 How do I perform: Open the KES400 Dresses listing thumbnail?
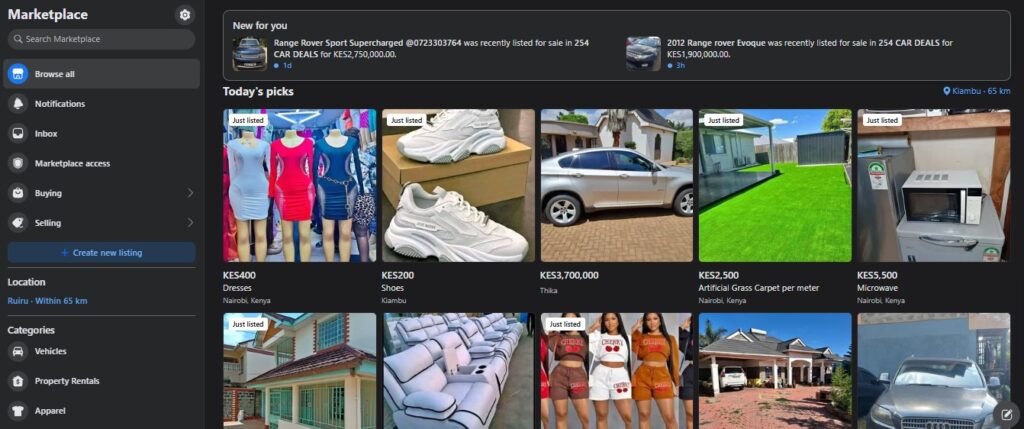[300, 185]
